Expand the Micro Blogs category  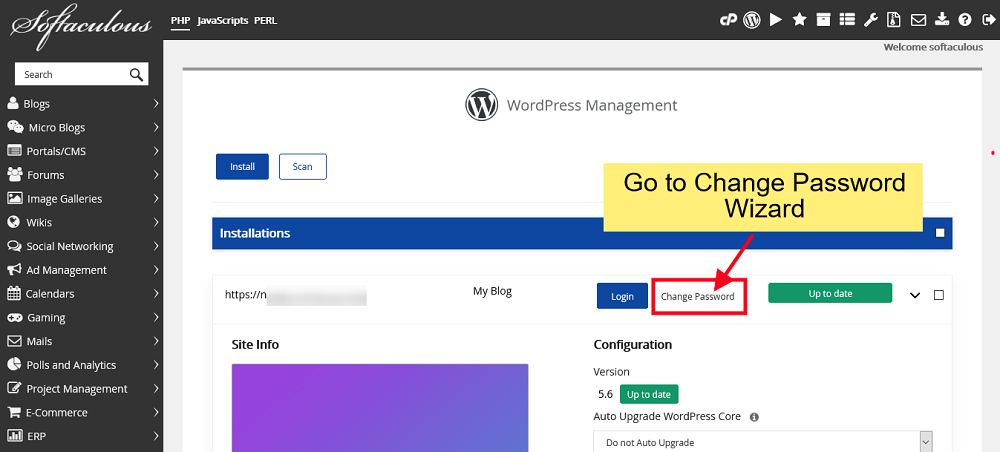tap(156, 127)
